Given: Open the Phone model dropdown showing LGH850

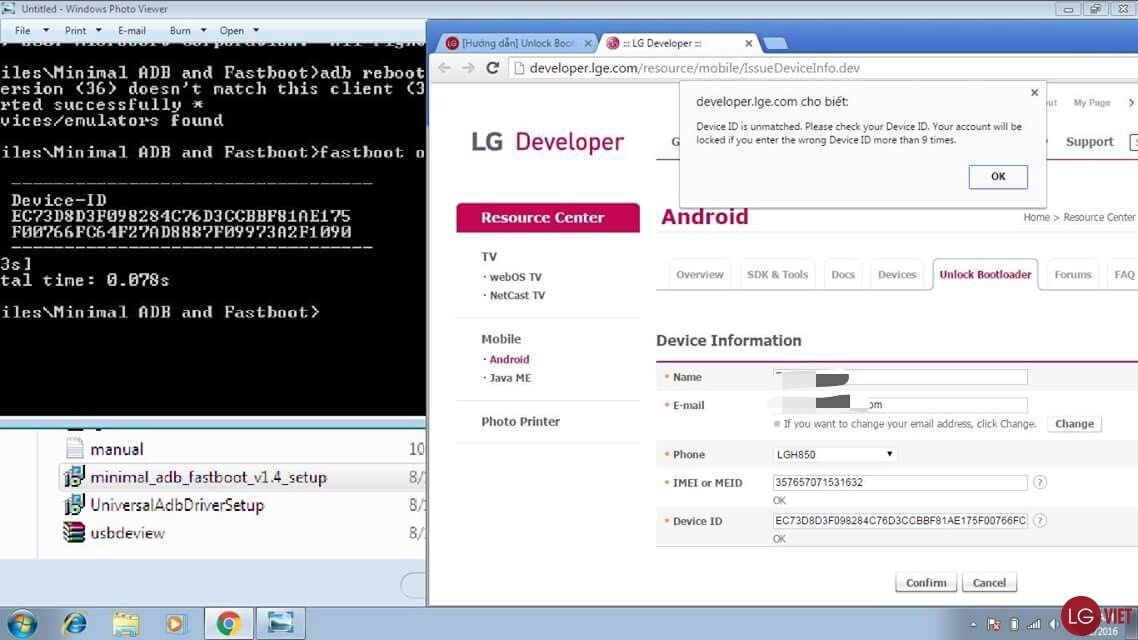Looking at the screenshot, I should point(834,455).
